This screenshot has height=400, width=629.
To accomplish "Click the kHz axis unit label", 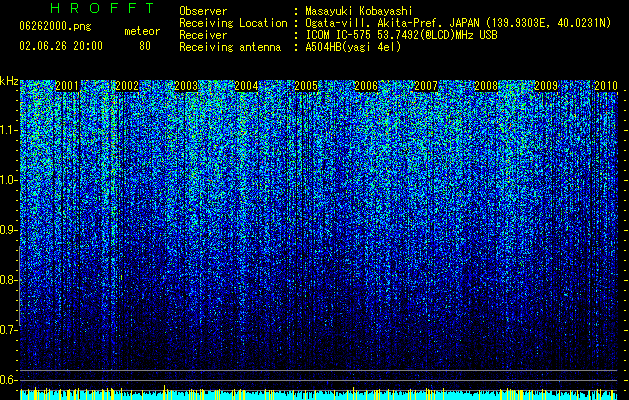I will pos(9,81).
